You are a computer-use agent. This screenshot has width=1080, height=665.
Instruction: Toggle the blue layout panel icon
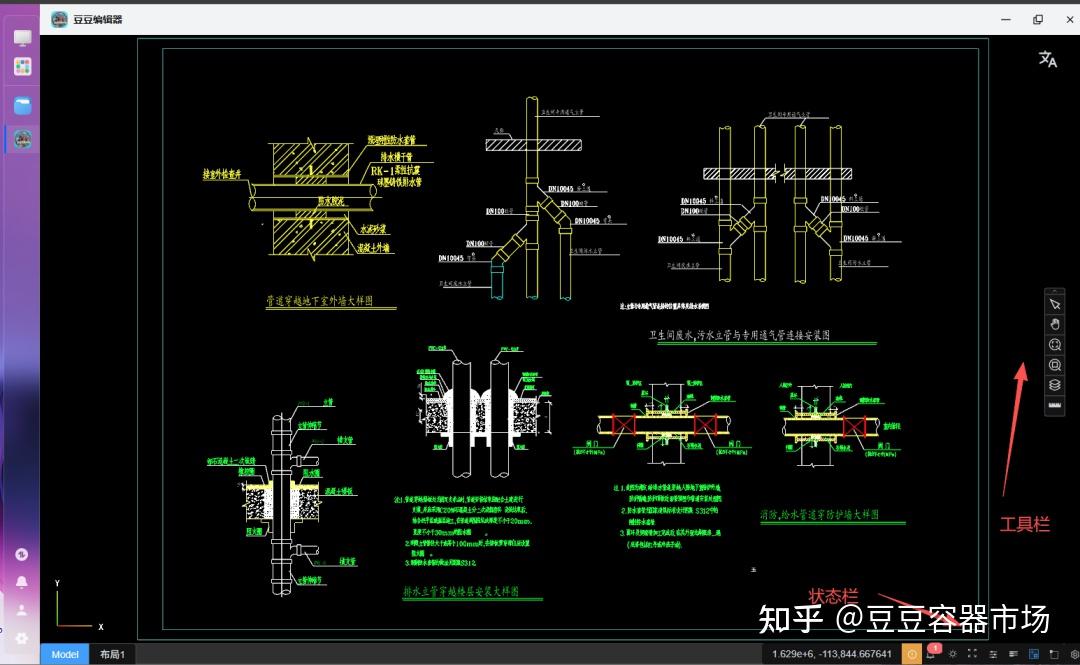click(x=1033, y=654)
